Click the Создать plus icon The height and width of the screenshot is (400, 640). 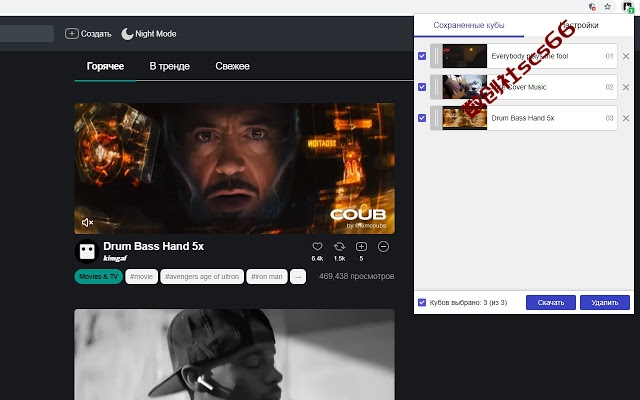pos(72,33)
